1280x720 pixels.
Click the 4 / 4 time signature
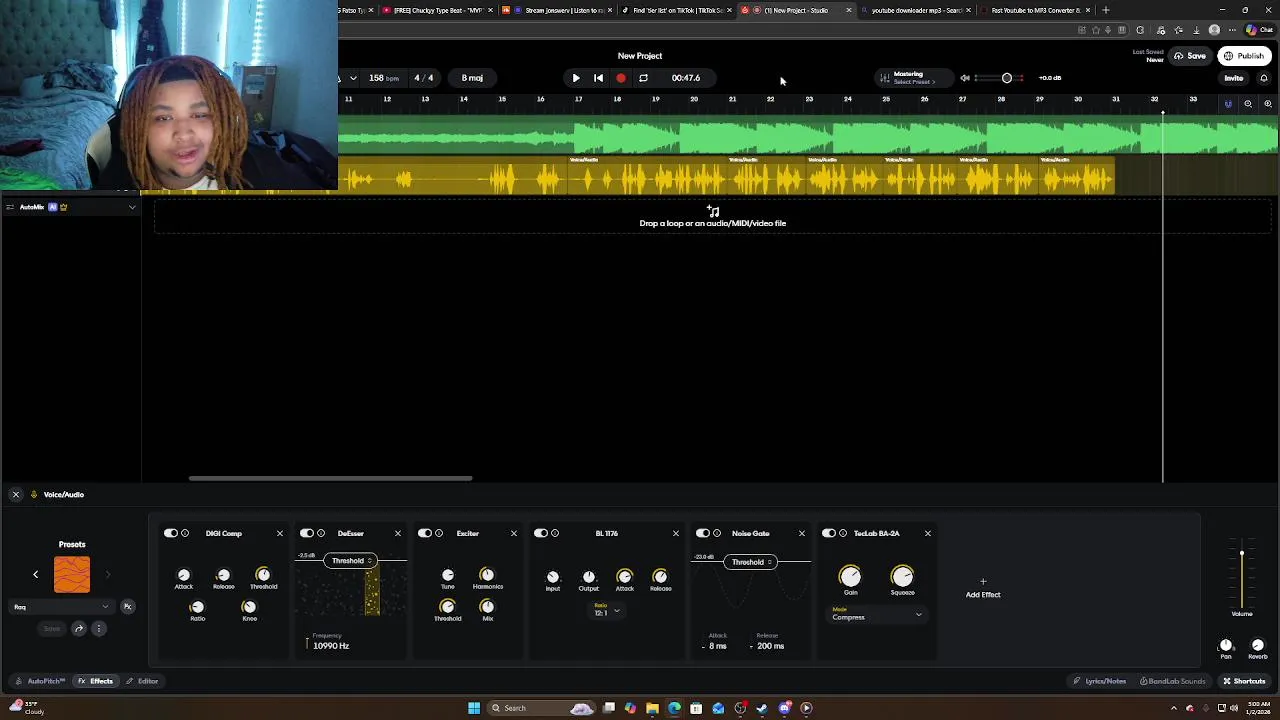pos(424,78)
